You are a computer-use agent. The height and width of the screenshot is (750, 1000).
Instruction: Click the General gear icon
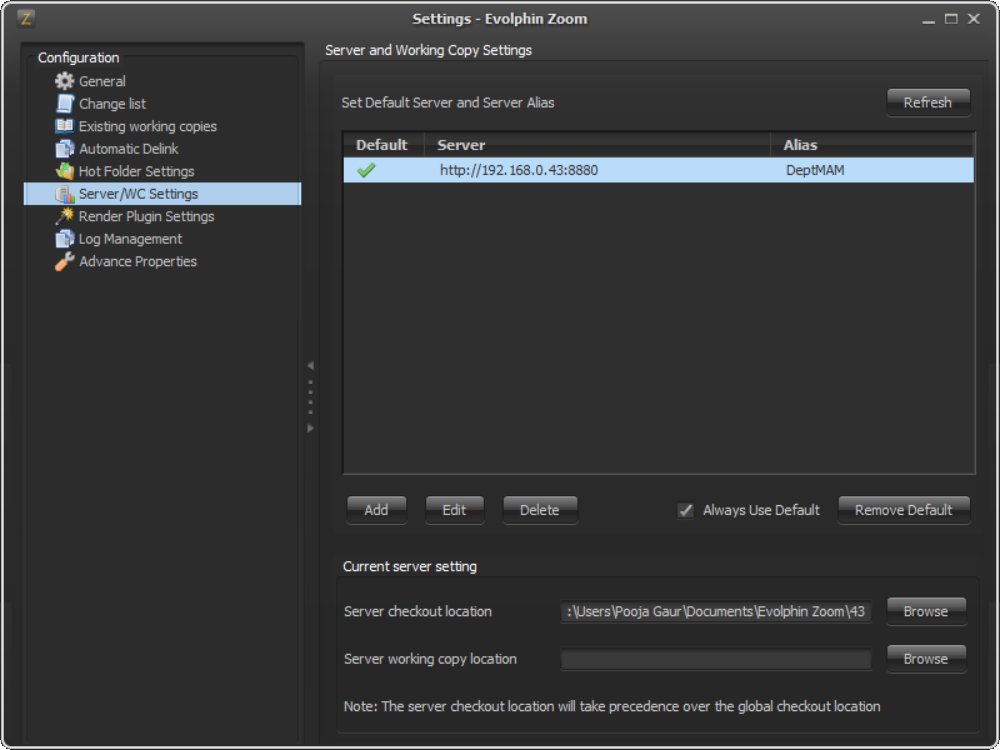pos(64,81)
